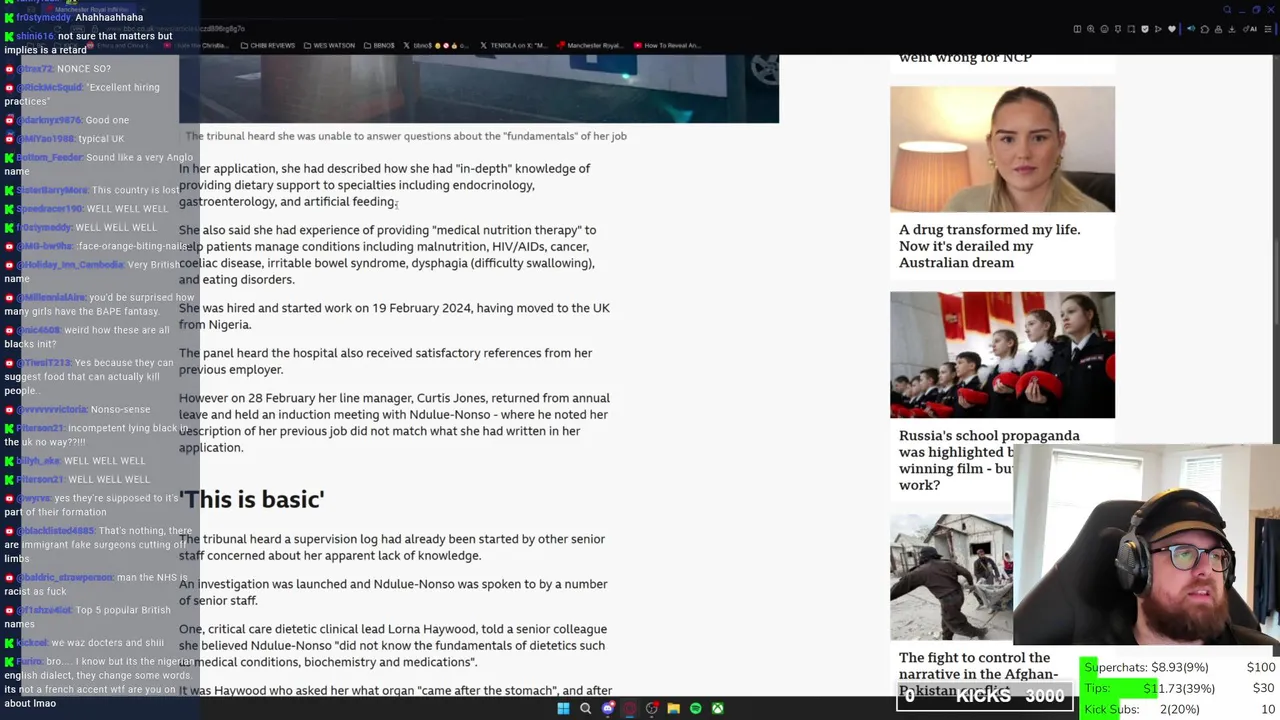This screenshot has width=1280, height=720.
Task: Click the 'went wrong for NCP' headline link
Action: point(965,57)
